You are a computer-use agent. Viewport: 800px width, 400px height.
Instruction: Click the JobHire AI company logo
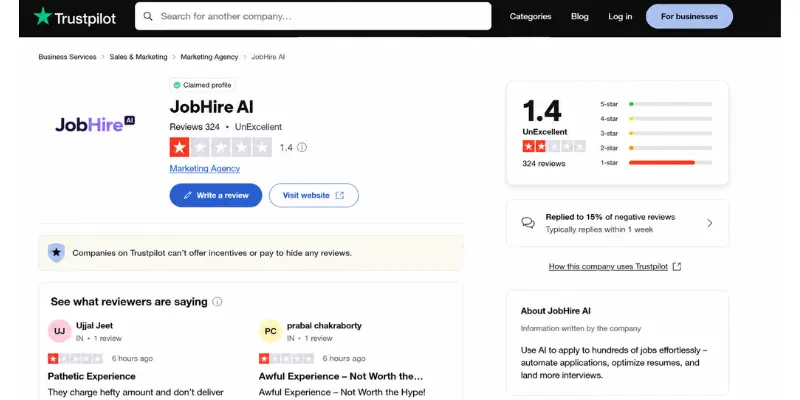coord(95,124)
